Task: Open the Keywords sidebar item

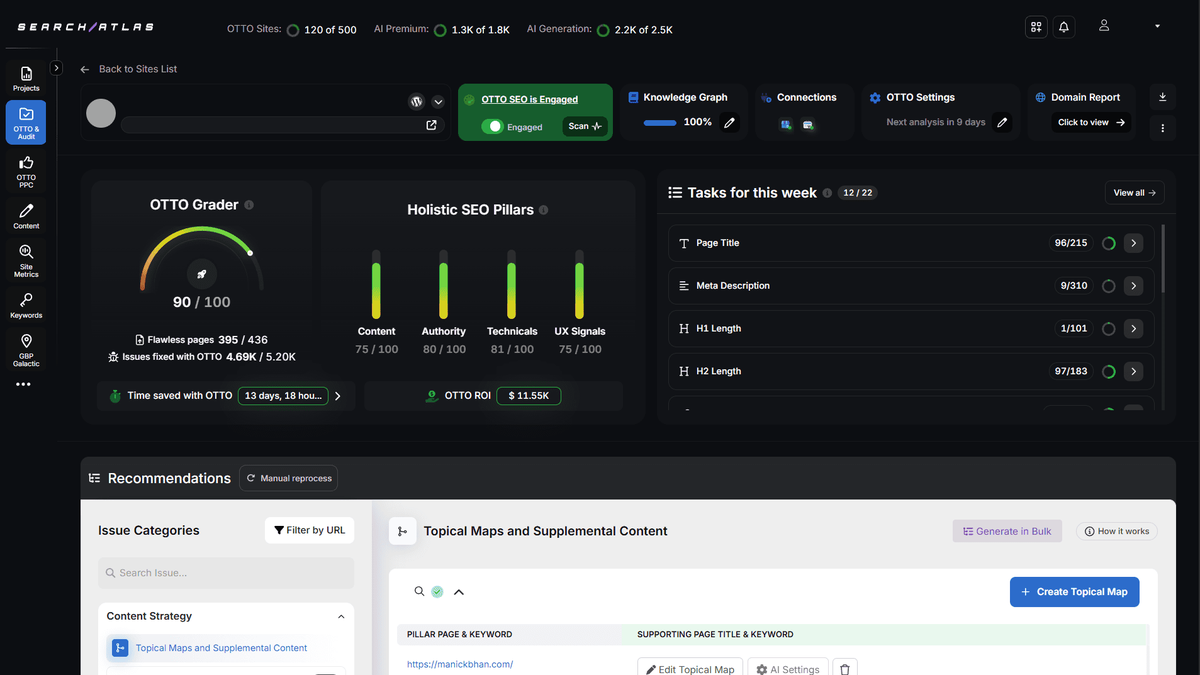Action: (x=26, y=305)
